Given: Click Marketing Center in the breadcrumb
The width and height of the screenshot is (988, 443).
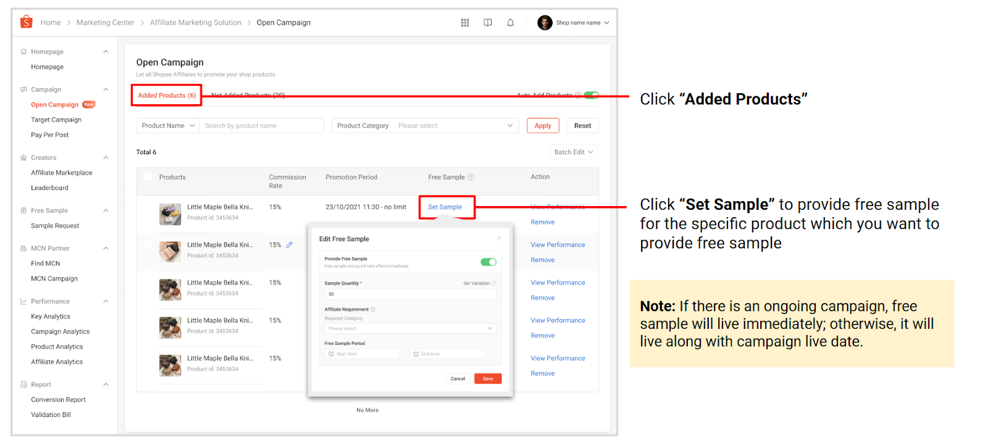Looking at the screenshot, I should click(x=105, y=23).
